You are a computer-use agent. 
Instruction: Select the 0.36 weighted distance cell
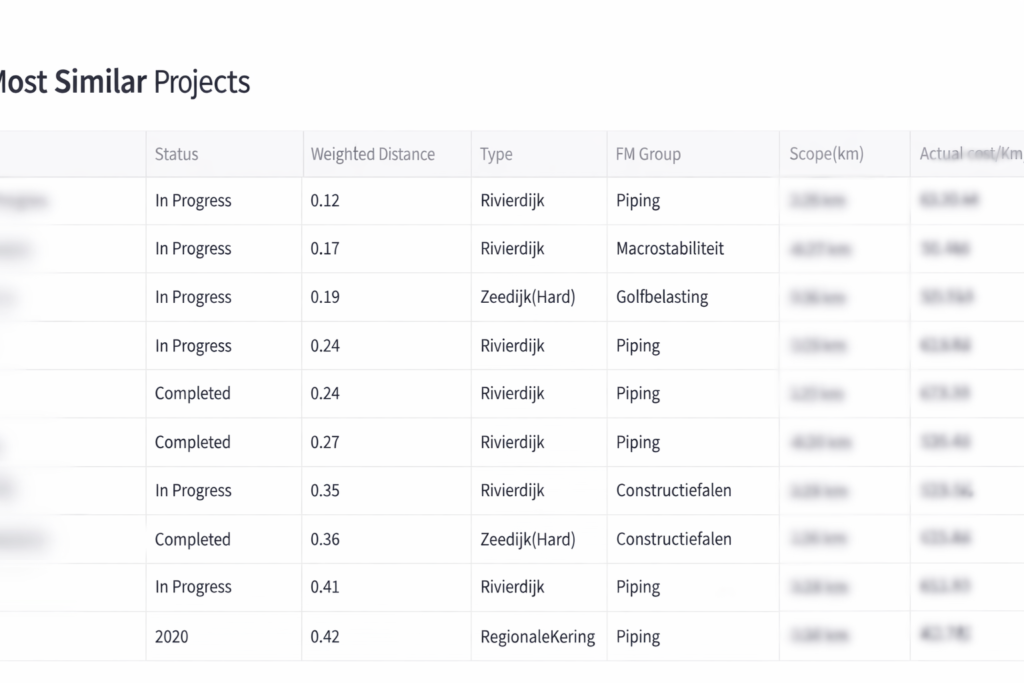pyautogui.click(x=325, y=539)
